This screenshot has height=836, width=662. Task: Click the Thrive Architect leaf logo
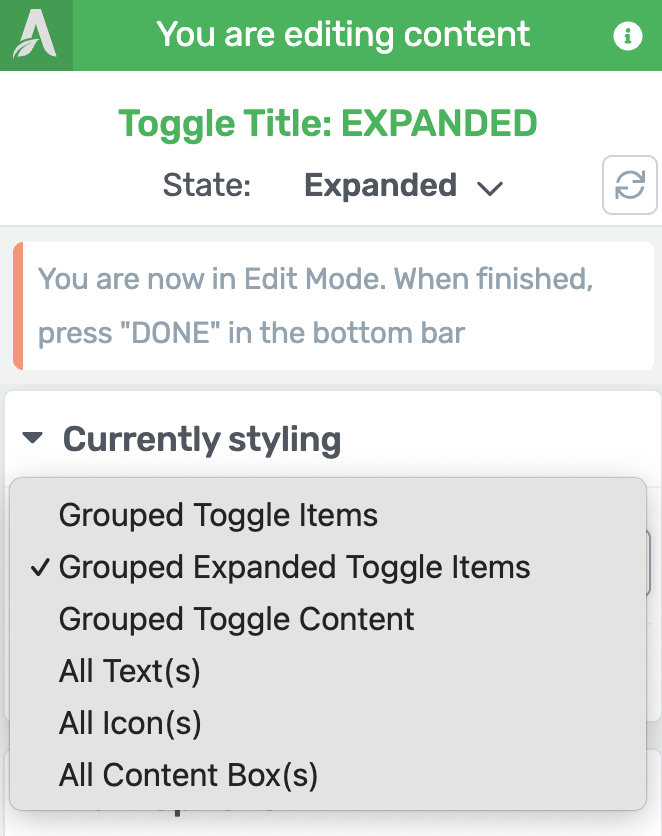[36, 35]
